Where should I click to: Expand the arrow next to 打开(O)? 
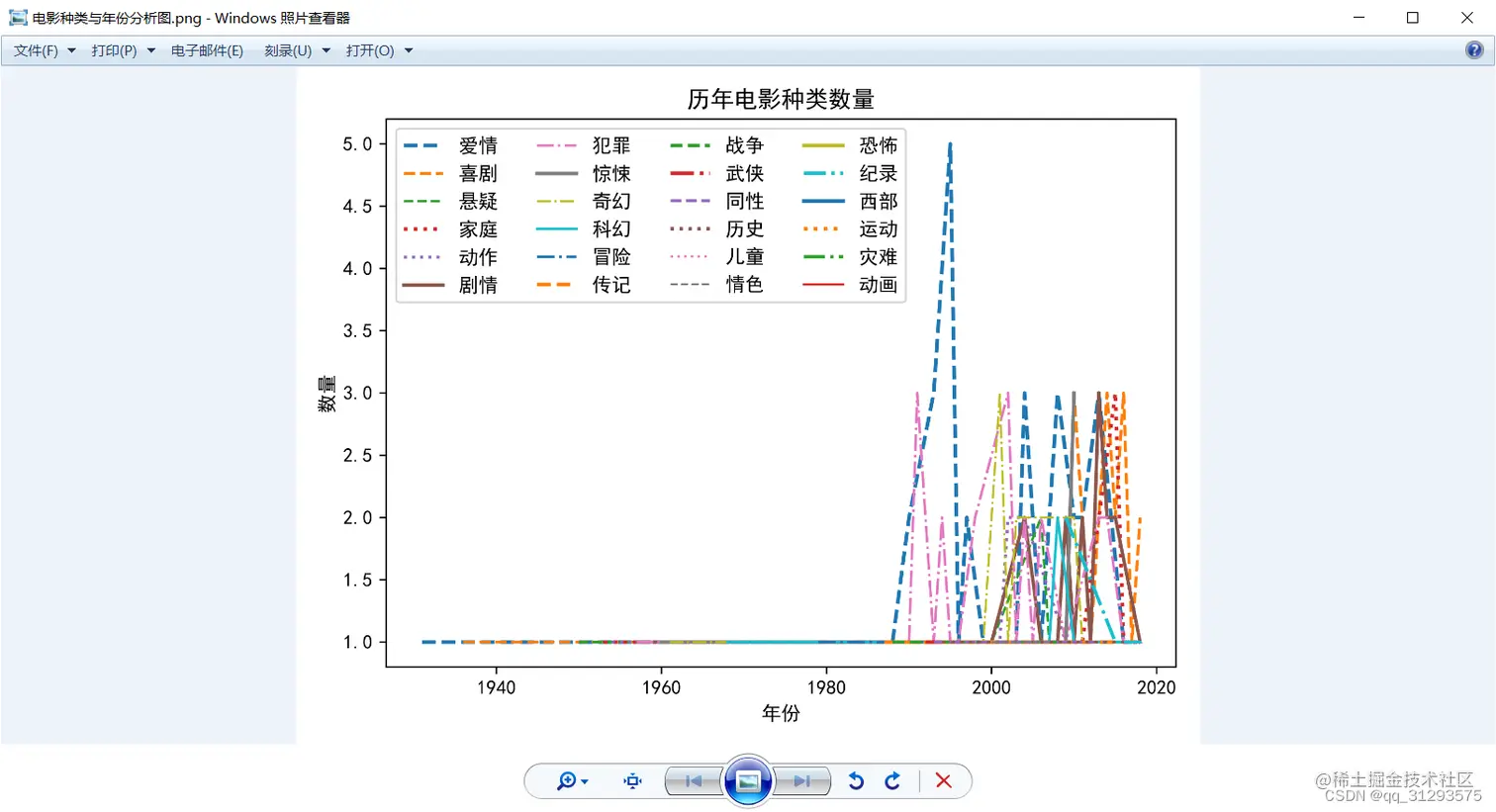pos(409,50)
